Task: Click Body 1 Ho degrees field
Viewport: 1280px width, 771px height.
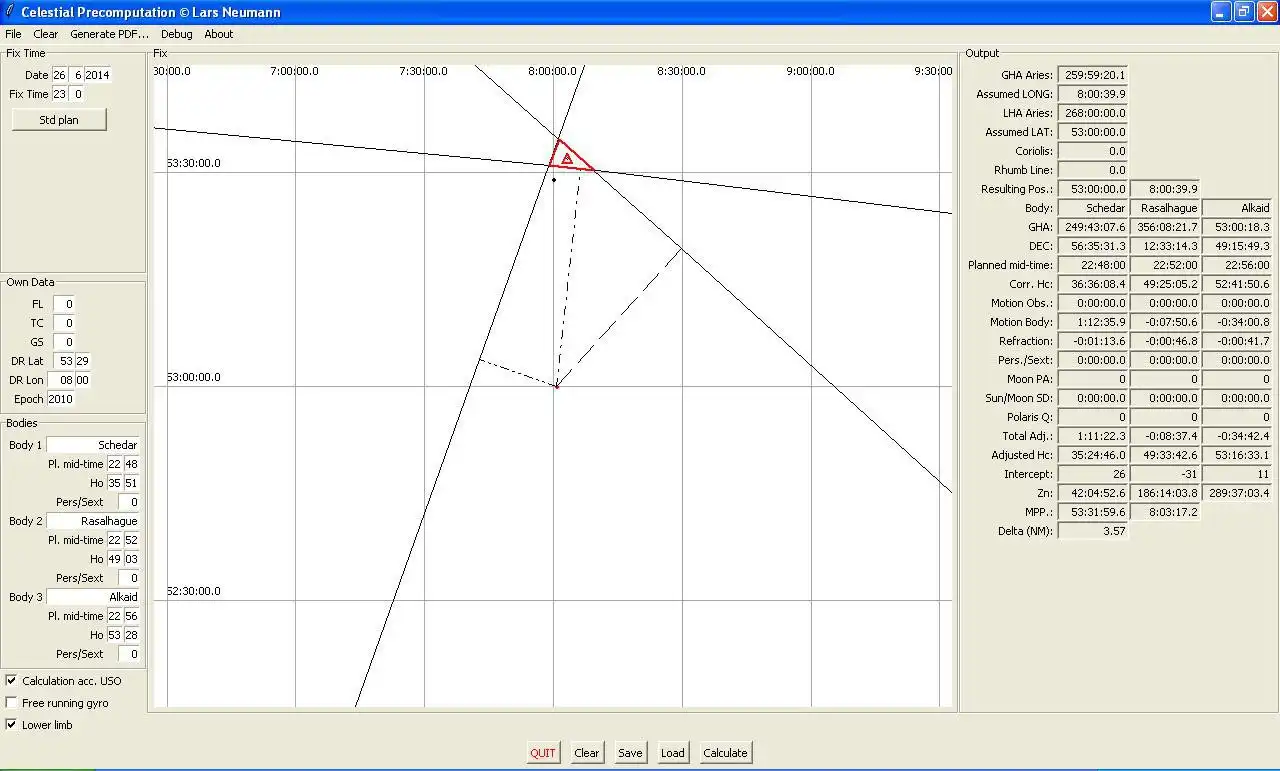Action: pyautogui.click(x=114, y=483)
